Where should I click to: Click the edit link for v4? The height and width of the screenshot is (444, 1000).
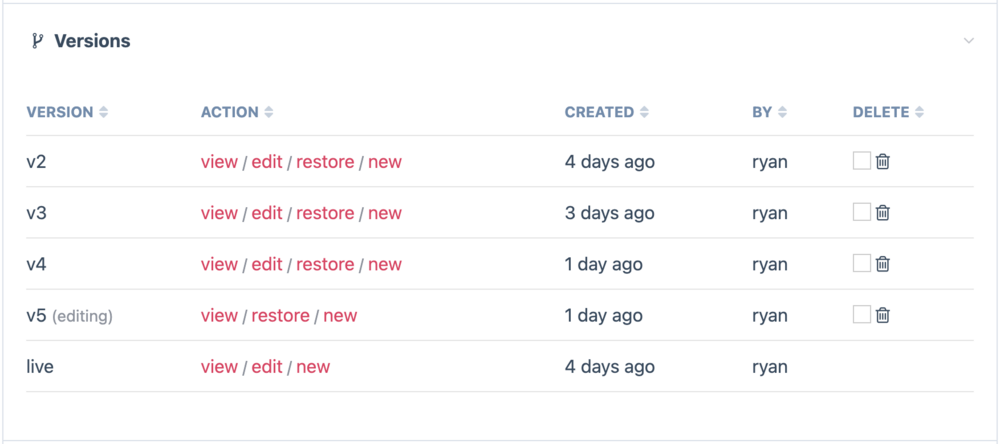click(267, 264)
